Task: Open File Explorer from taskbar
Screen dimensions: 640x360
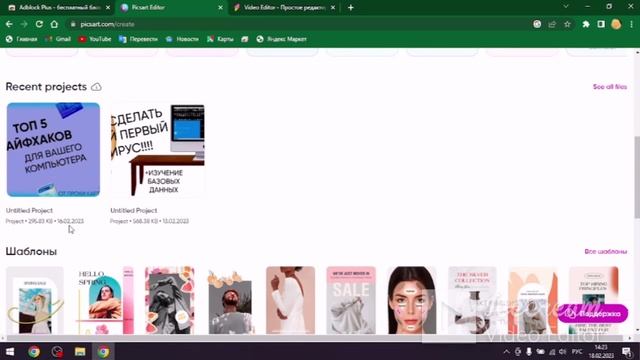Action: (80, 351)
